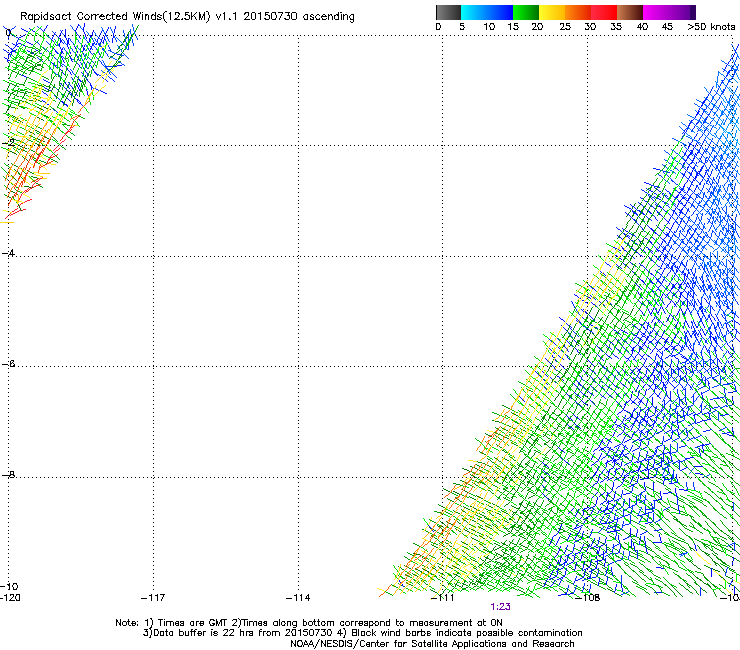Viewport: 740px width, 650px height.
Task: Click the chart title 'Rapidscat Corrected Winds(12.5KM)'
Action: coord(115,17)
